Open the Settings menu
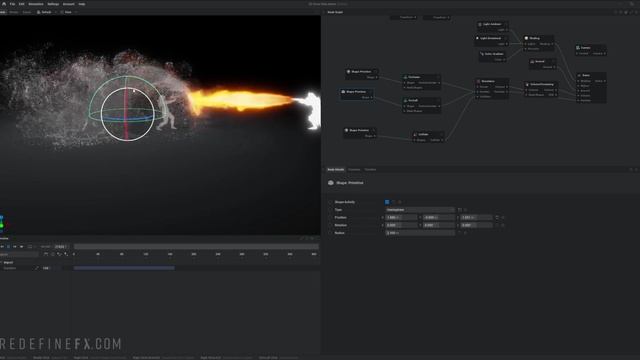This screenshot has width=640, height=360. click(x=53, y=4)
